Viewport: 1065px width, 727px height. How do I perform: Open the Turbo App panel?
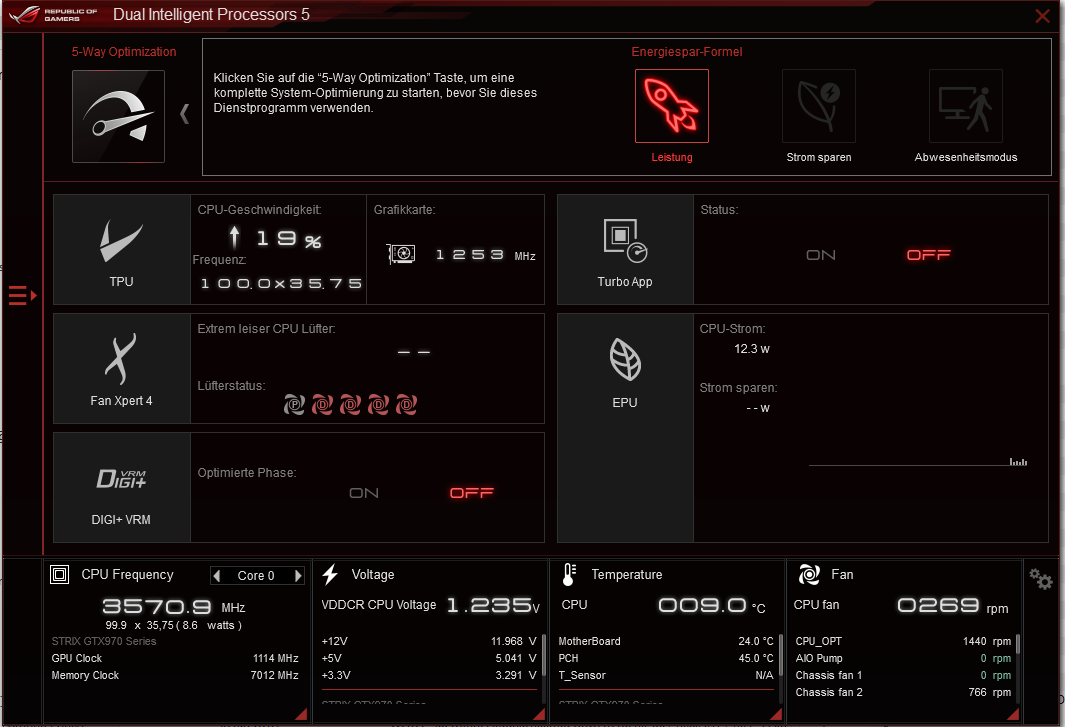pyautogui.click(x=625, y=249)
